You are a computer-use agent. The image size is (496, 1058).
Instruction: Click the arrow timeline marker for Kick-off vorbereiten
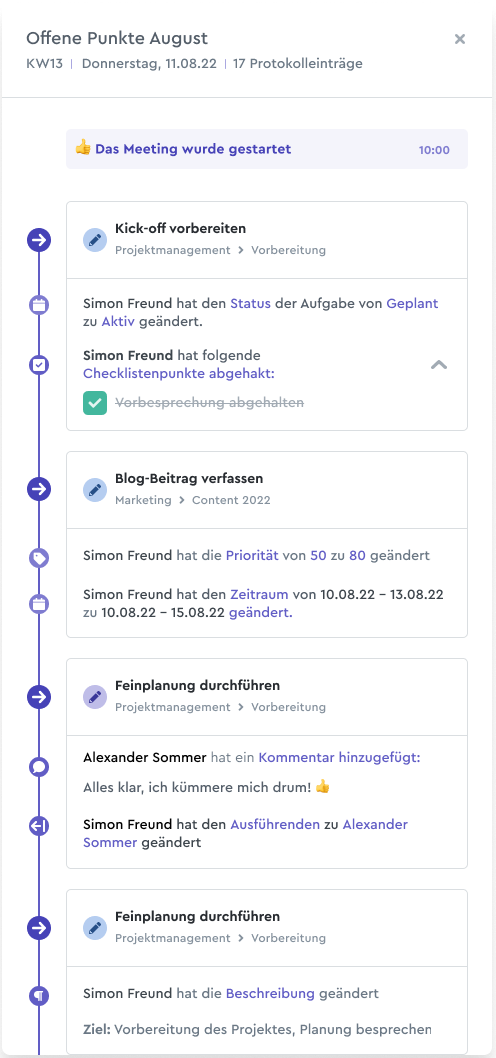(x=39, y=240)
